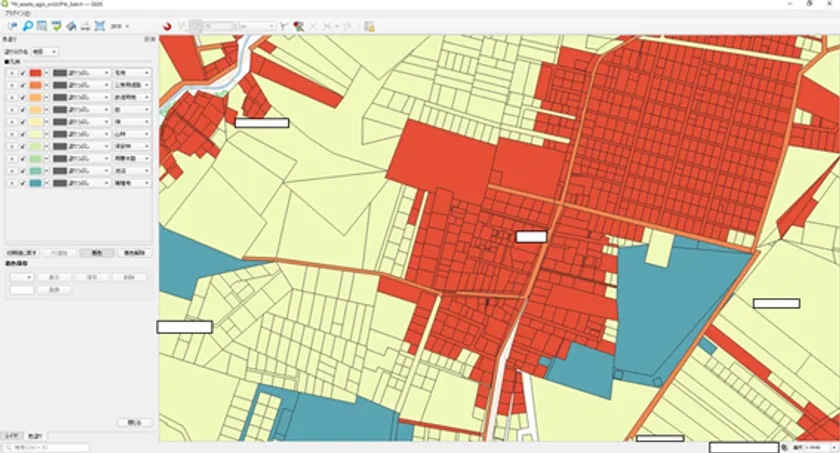This screenshot has height=453, width=840.
Task: Open the scale dropdown in the status bar
Action: (x=820, y=447)
